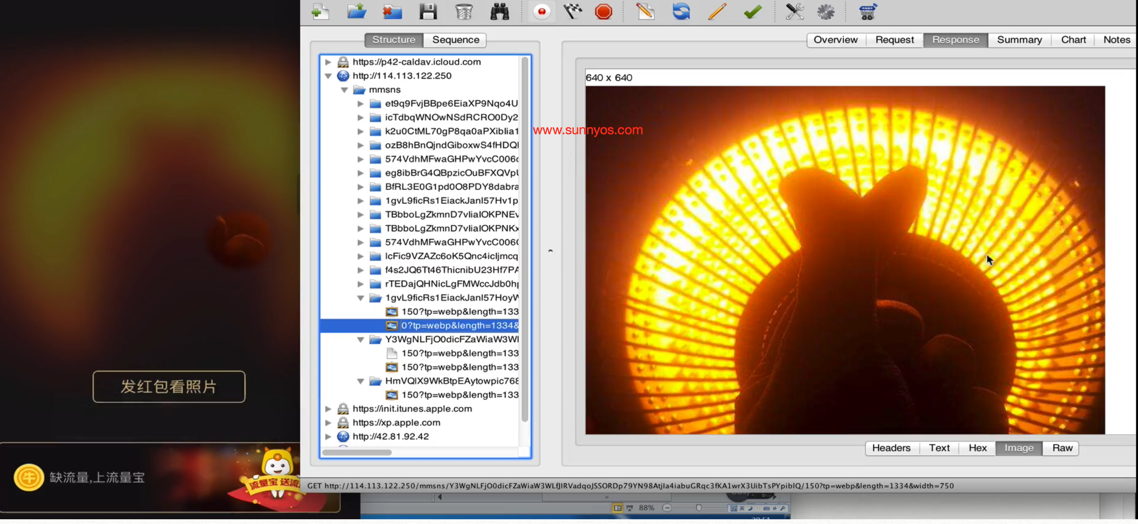Click the gold coin icon by 缺流量,上流量宝
The height and width of the screenshot is (524, 1138).
click(x=29, y=478)
